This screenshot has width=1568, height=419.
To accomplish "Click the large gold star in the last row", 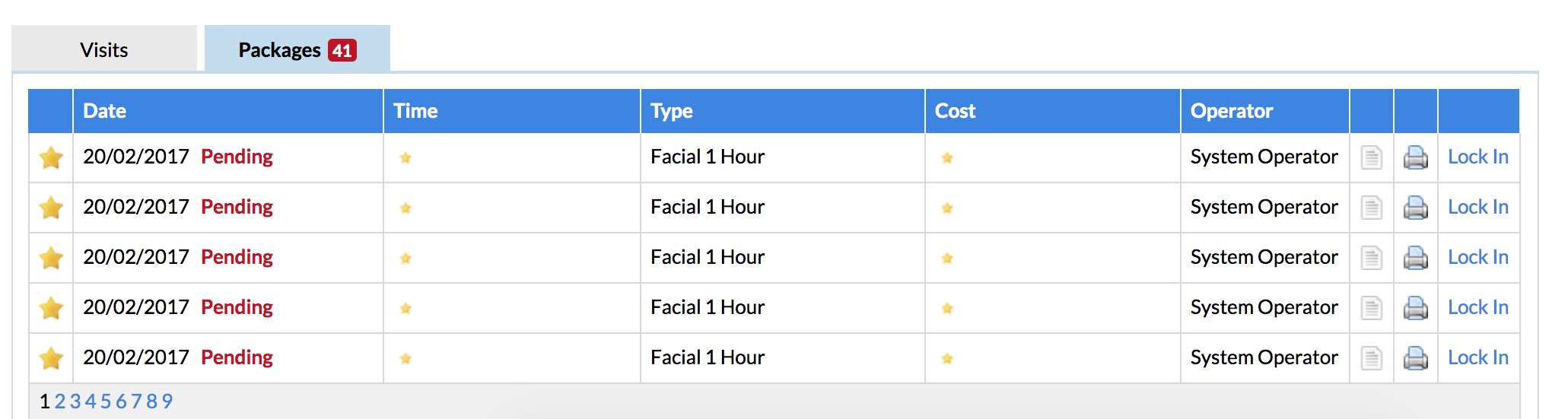I will point(51,358).
